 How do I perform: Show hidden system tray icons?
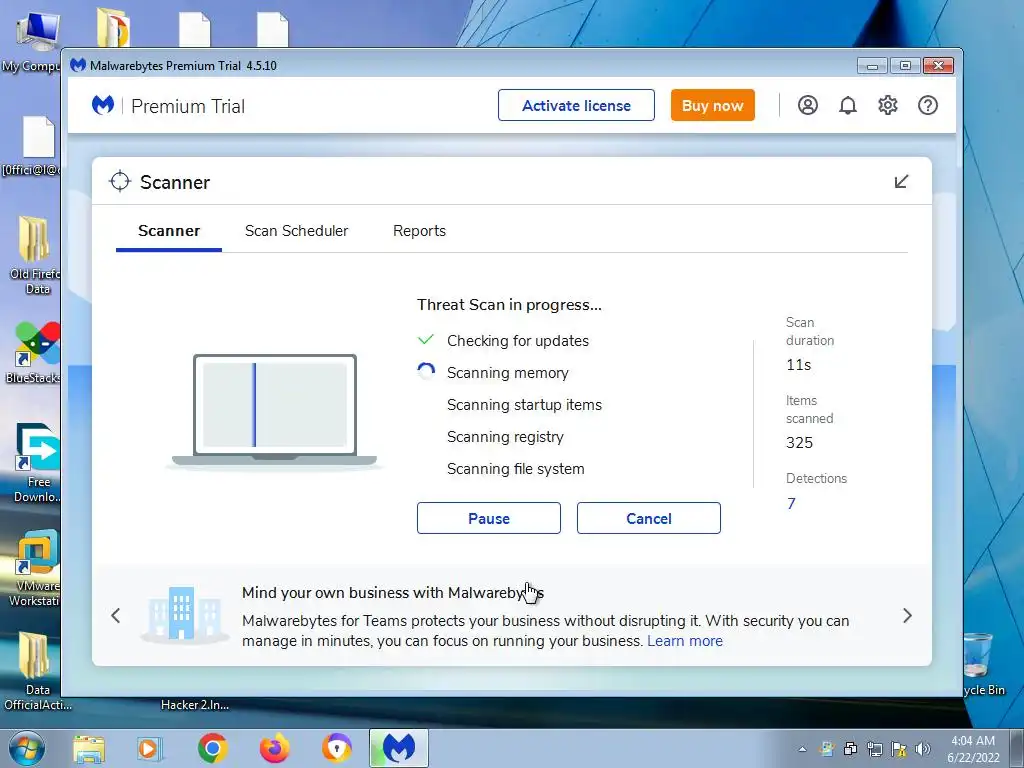point(803,749)
